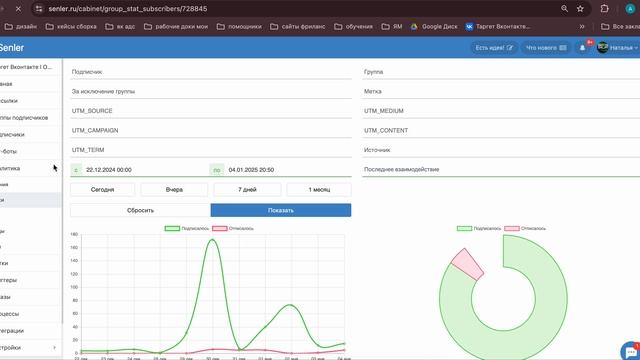Viewport: 640px width, 360px height.
Task: Click the UTM_CAMPAIGN field
Action: pos(211,131)
